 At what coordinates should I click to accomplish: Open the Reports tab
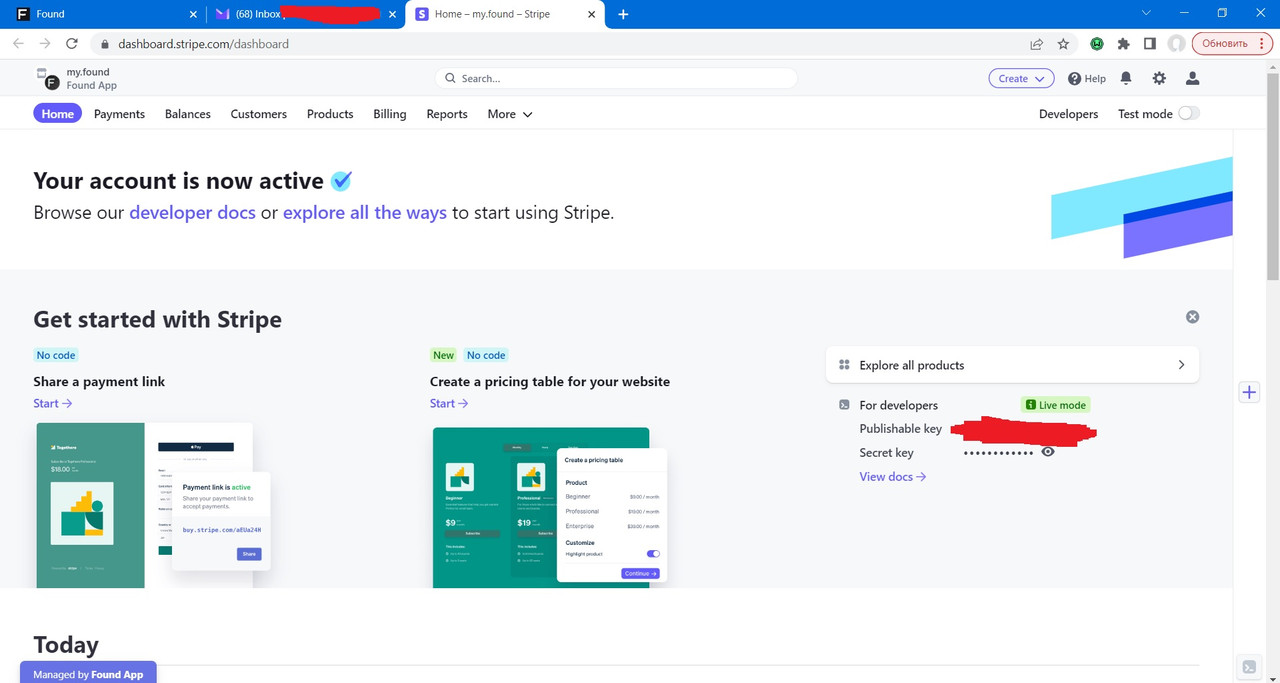[x=447, y=114]
